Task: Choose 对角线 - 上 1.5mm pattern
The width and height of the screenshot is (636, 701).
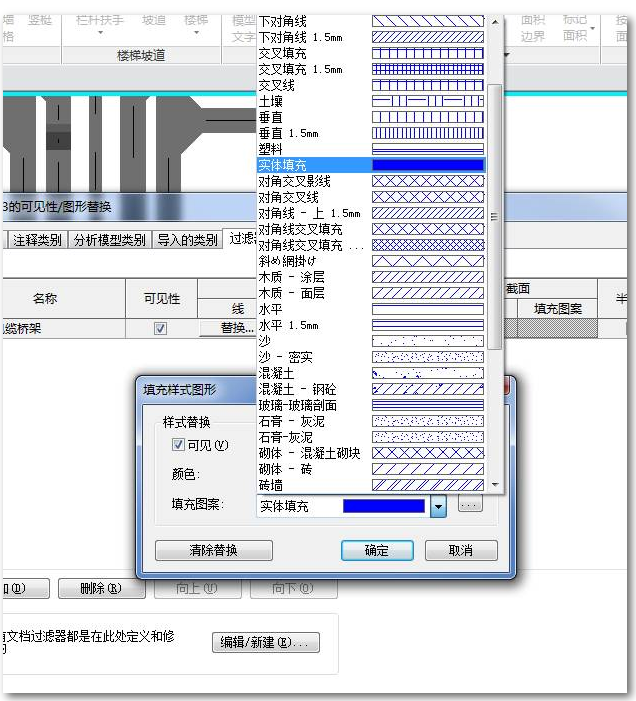Action: 371,213
